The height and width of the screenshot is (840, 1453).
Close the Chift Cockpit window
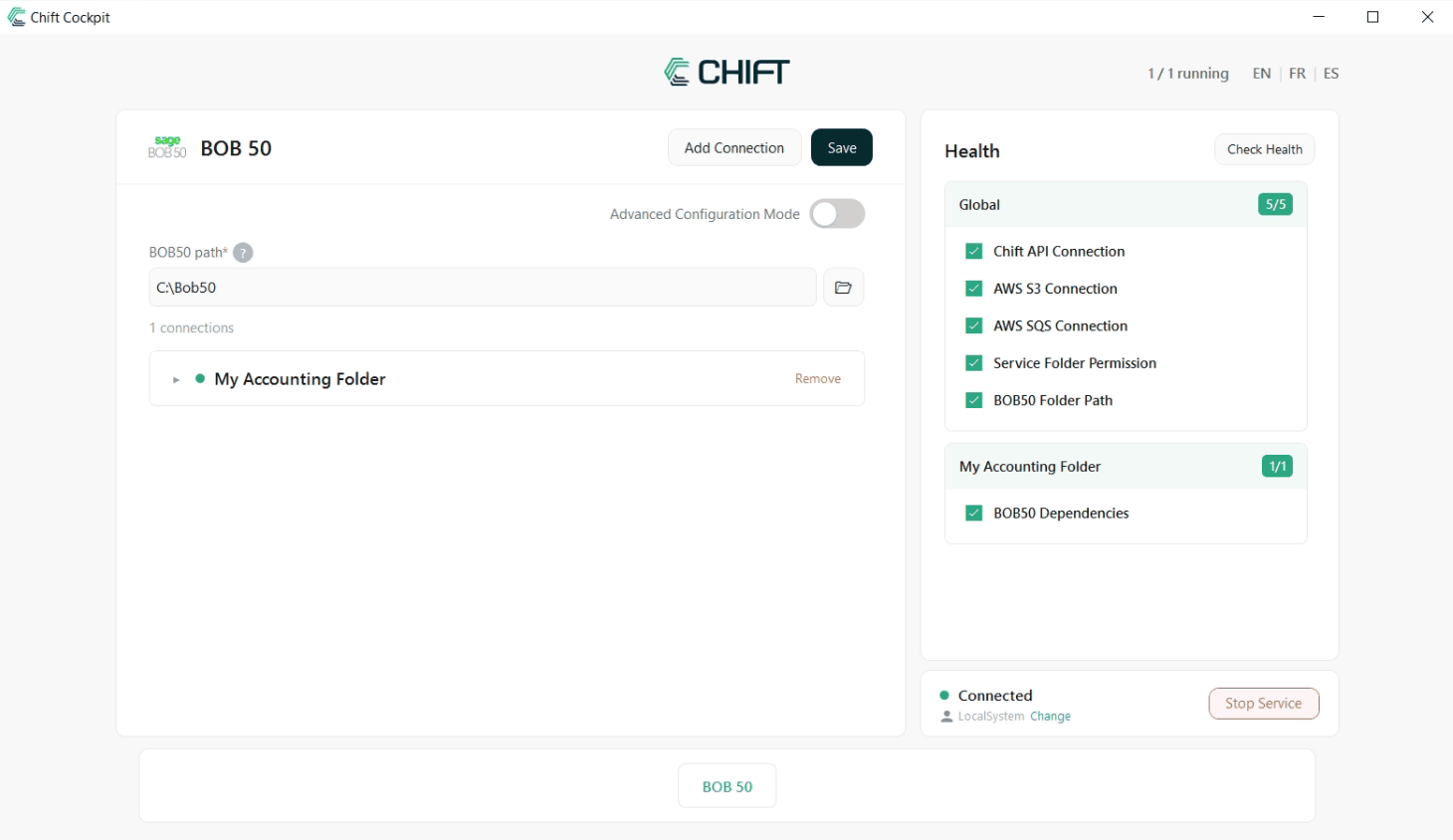tap(1427, 17)
